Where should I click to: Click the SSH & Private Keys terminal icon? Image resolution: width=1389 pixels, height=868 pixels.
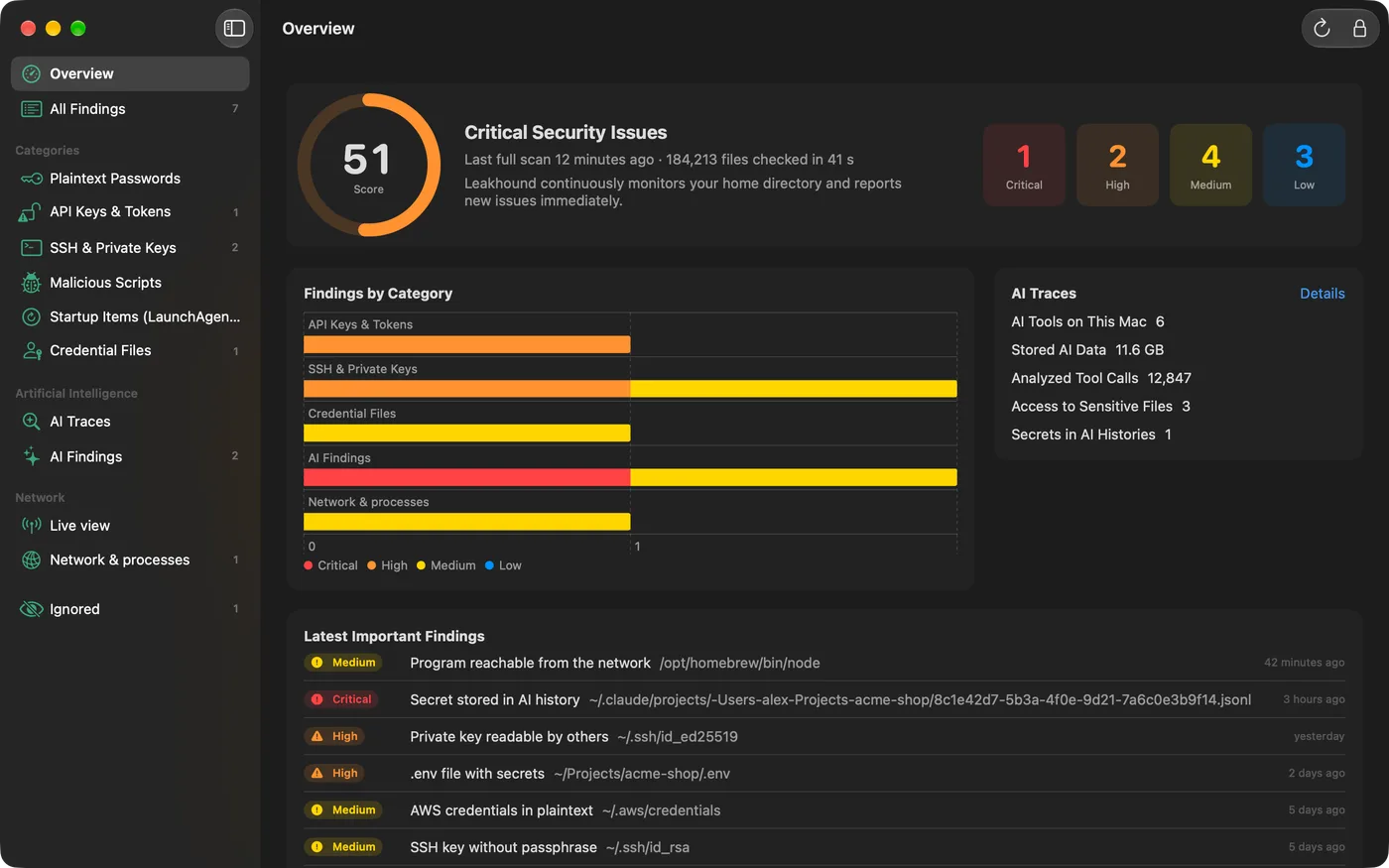(32, 248)
